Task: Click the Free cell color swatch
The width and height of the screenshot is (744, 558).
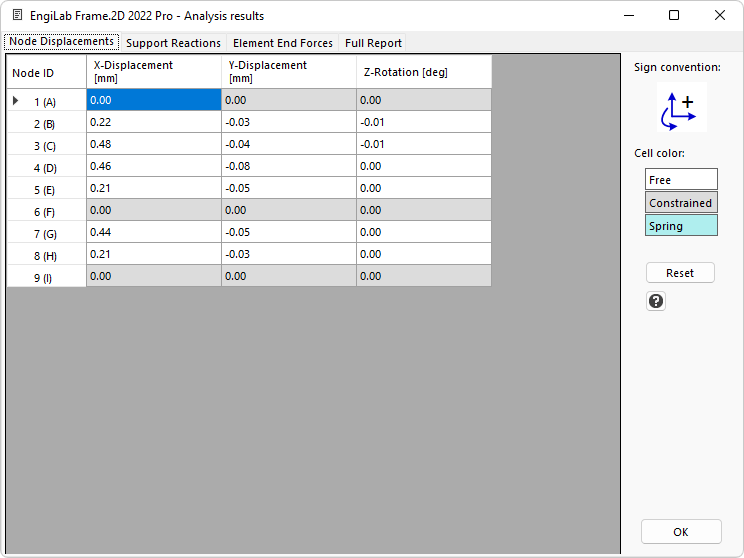Action: tap(680, 180)
